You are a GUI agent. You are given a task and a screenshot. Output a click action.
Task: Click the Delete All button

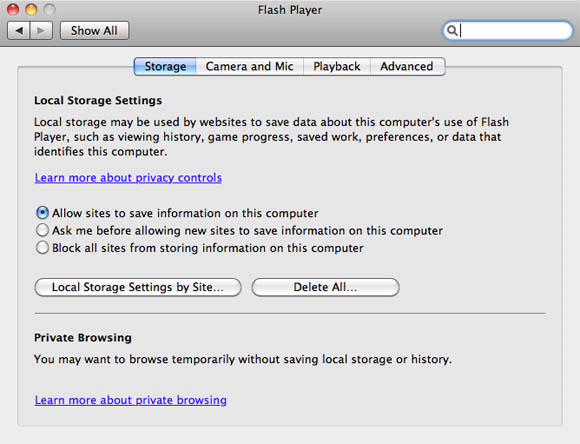click(x=326, y=287)
